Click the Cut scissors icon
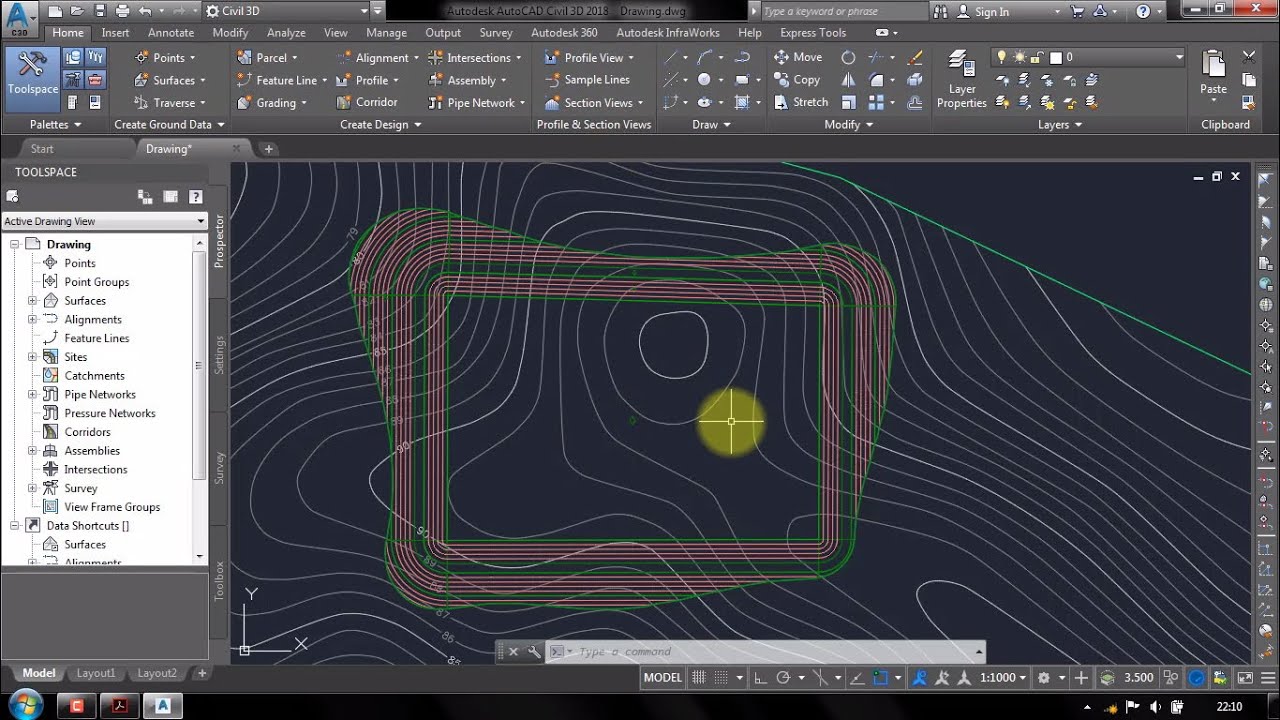This screenshot has height=720, width=1280. [1249, 57]
